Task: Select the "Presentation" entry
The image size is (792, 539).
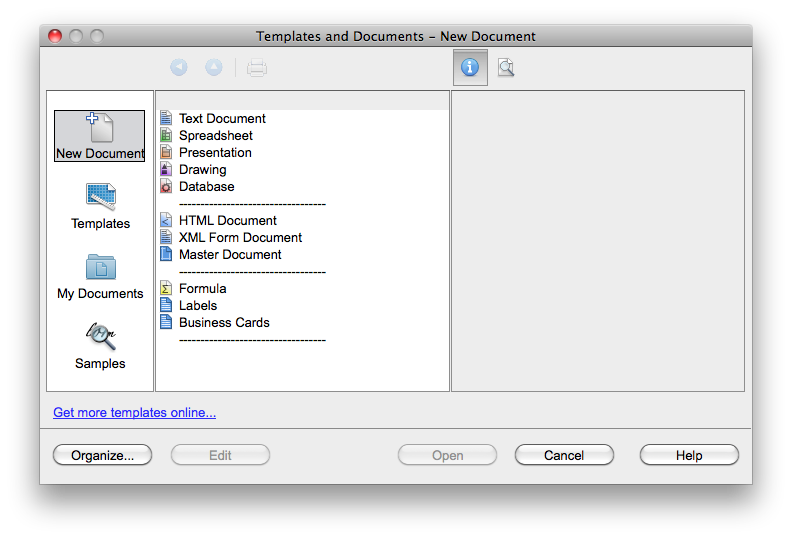Action: (215, 153)
